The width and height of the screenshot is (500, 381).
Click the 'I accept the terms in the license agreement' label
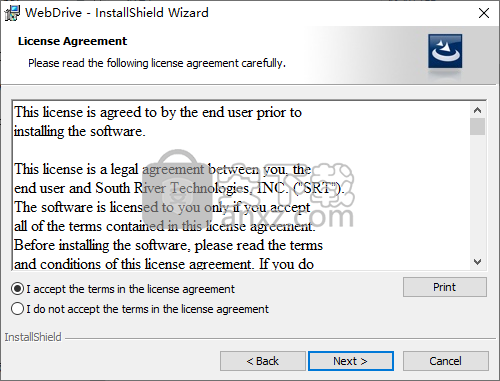131,289
